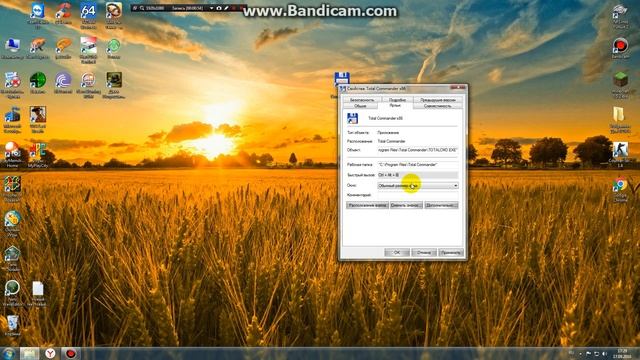The width and height of the screenshot is (640, 360).
Task: Switch to the Совместимость tab
Action: coord(438,106)
